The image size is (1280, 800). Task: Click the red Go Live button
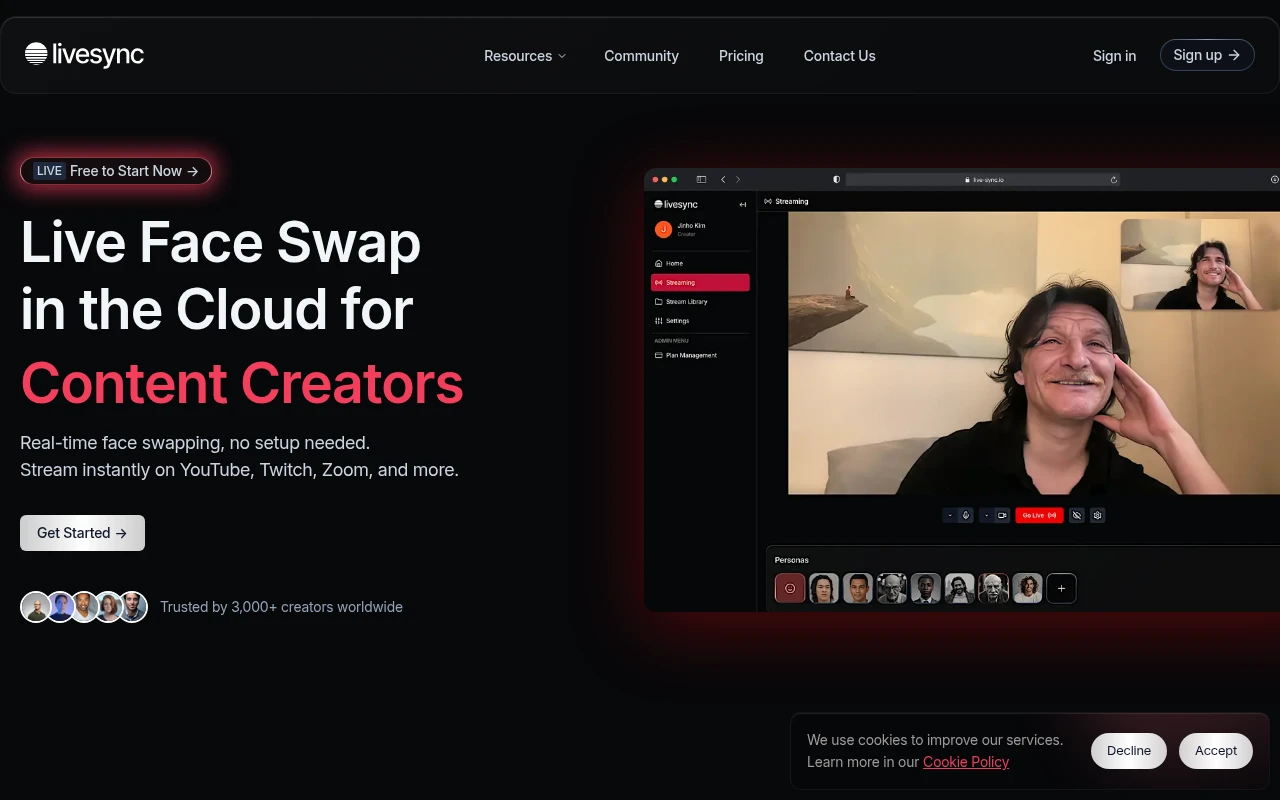point(1039,516)
